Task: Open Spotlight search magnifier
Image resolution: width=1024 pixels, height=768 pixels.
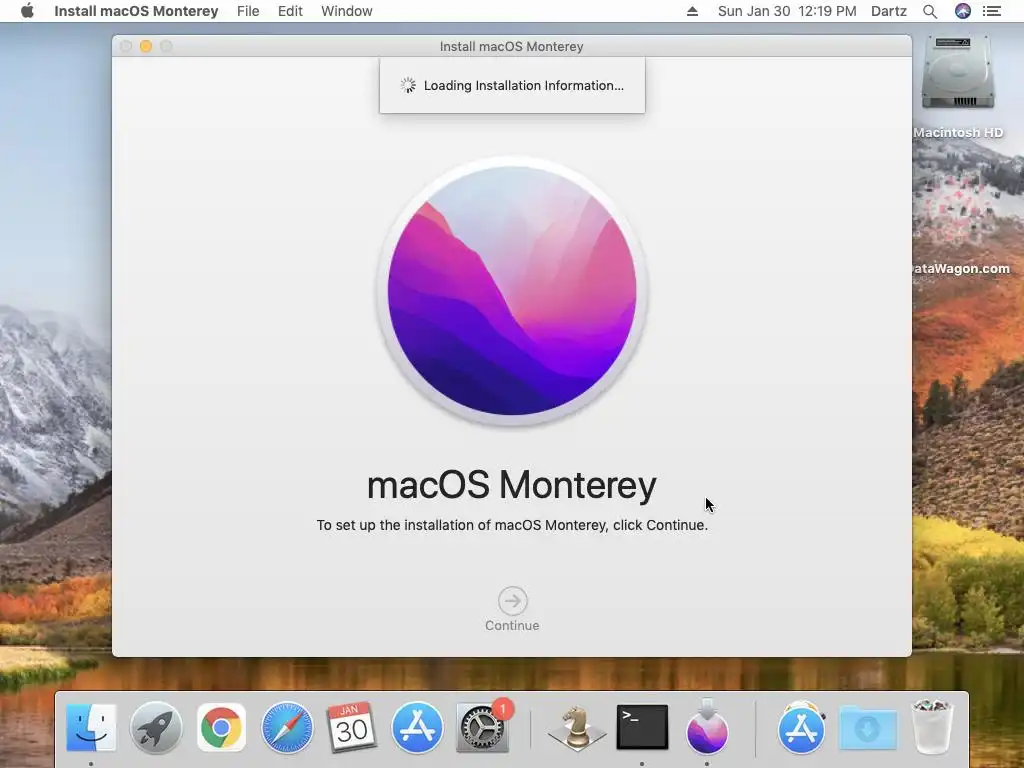Action: click(x=930, y=11)
